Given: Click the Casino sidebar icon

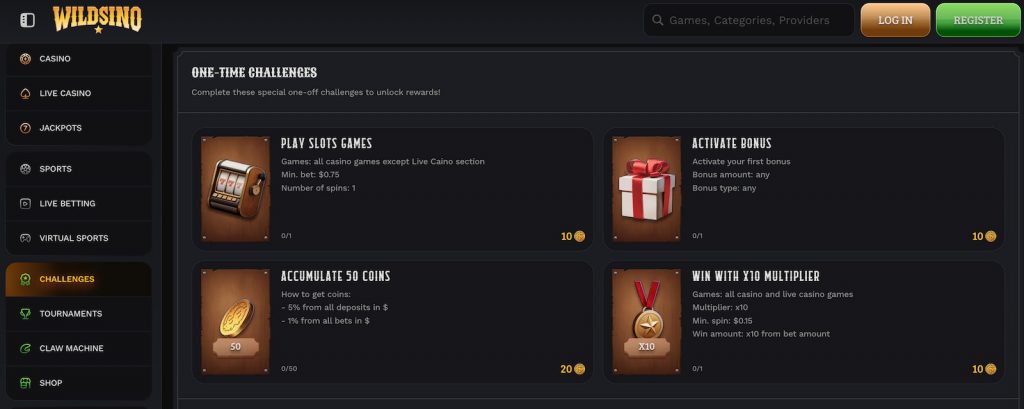Looking at the screenshot, I should coord(25,59).
